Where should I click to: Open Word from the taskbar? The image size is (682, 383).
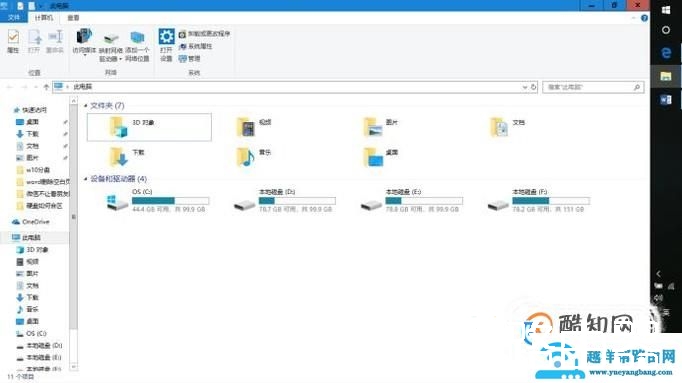point(666,100)
